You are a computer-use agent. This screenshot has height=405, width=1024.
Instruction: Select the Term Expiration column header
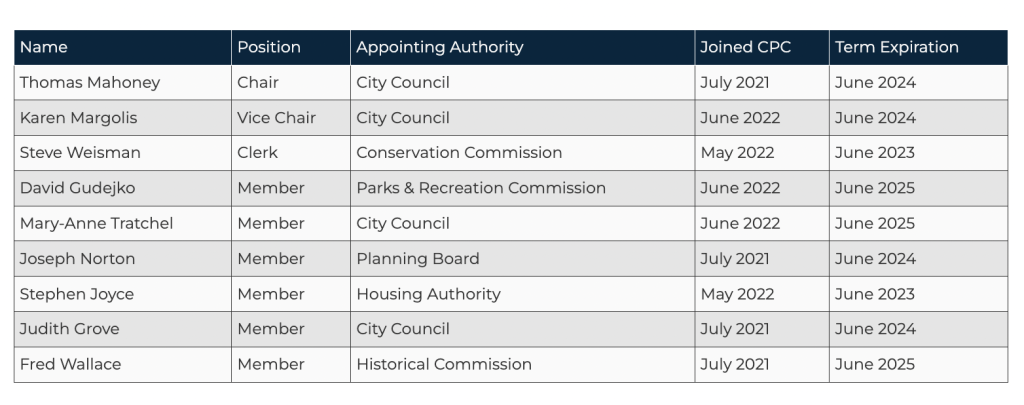click(x=896, y=47)
